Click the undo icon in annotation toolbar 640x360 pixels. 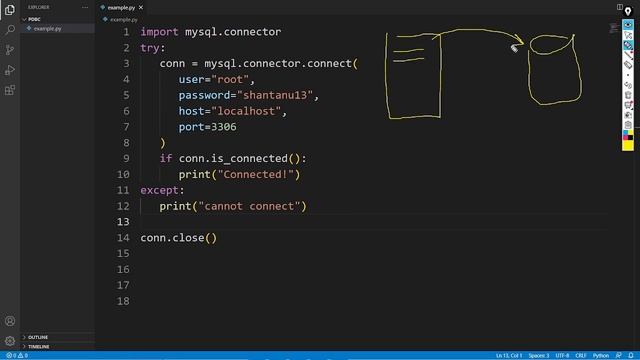click(628, 85)
